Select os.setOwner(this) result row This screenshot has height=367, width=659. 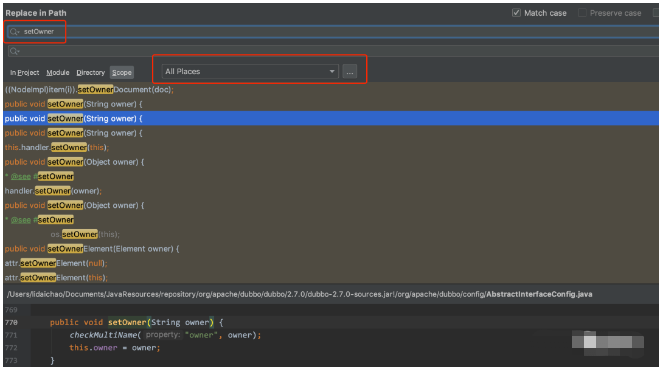pyautogui.click(x=331, y=234)
